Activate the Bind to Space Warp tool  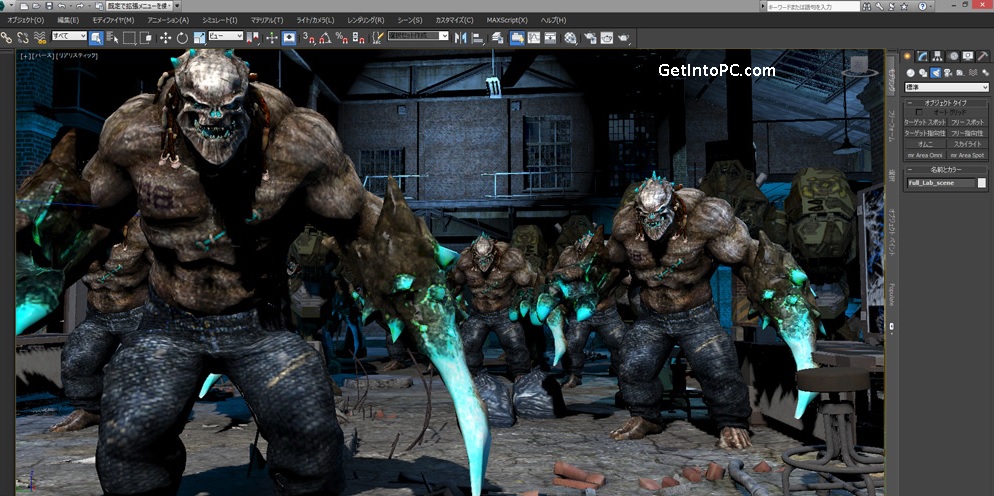click(x=40, y=38)
